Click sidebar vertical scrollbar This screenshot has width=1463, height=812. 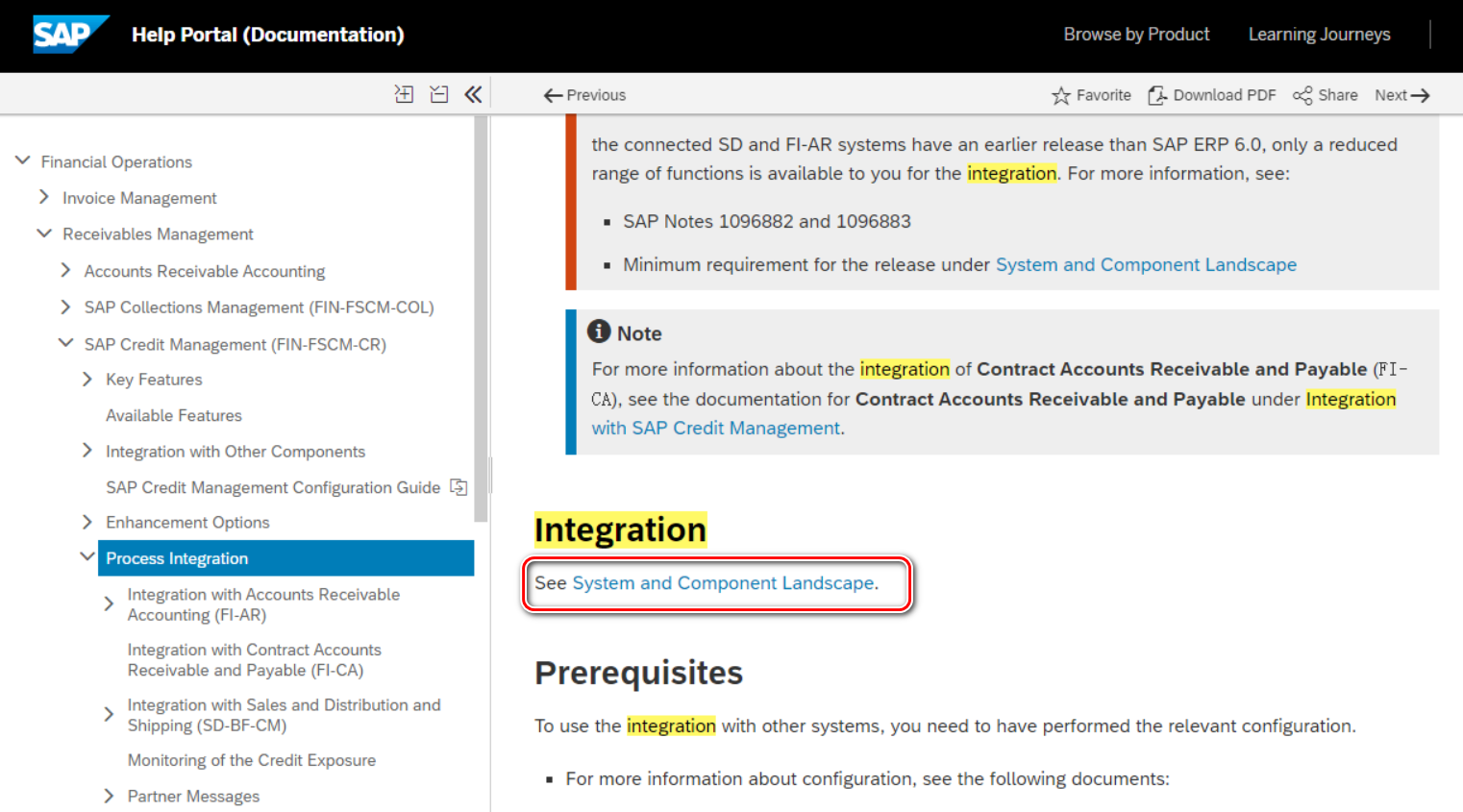482,318
